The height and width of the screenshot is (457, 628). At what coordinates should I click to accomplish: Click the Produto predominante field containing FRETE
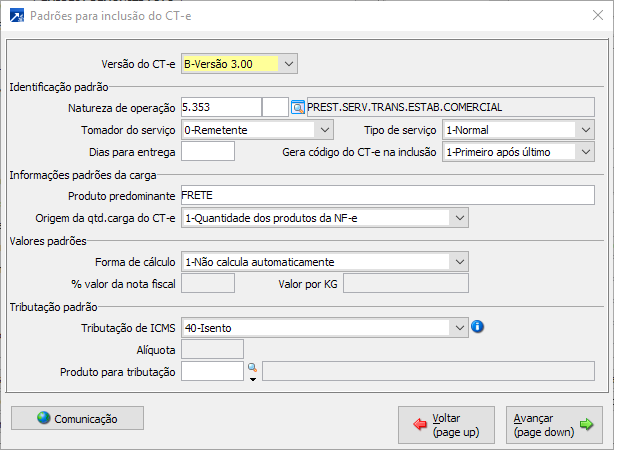388,195
